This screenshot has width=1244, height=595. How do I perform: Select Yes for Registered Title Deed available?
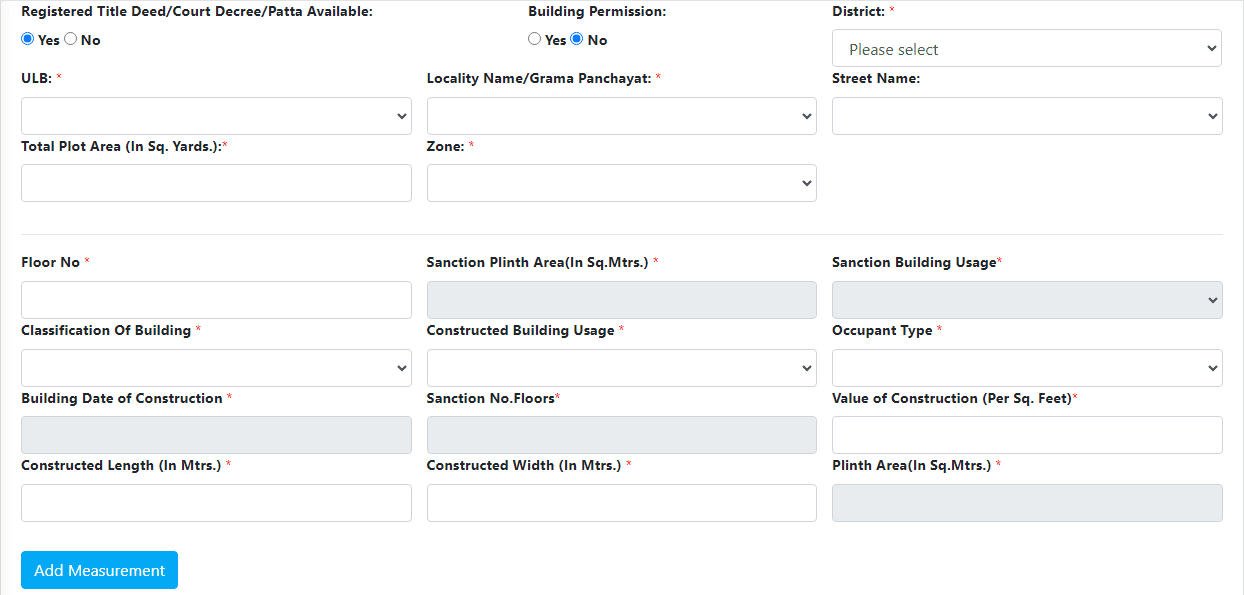(28, 39)
